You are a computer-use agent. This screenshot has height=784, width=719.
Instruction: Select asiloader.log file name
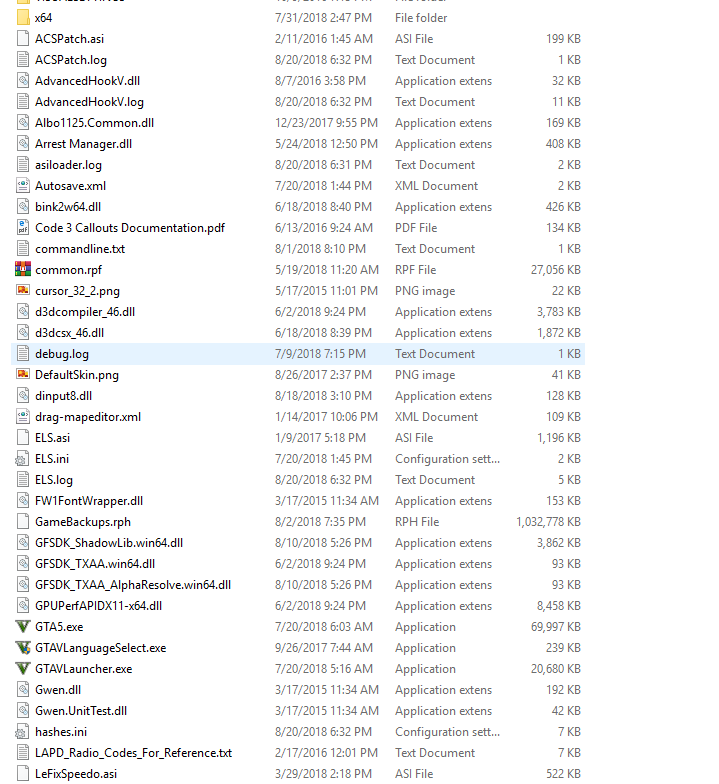click(x=68, y=165)
